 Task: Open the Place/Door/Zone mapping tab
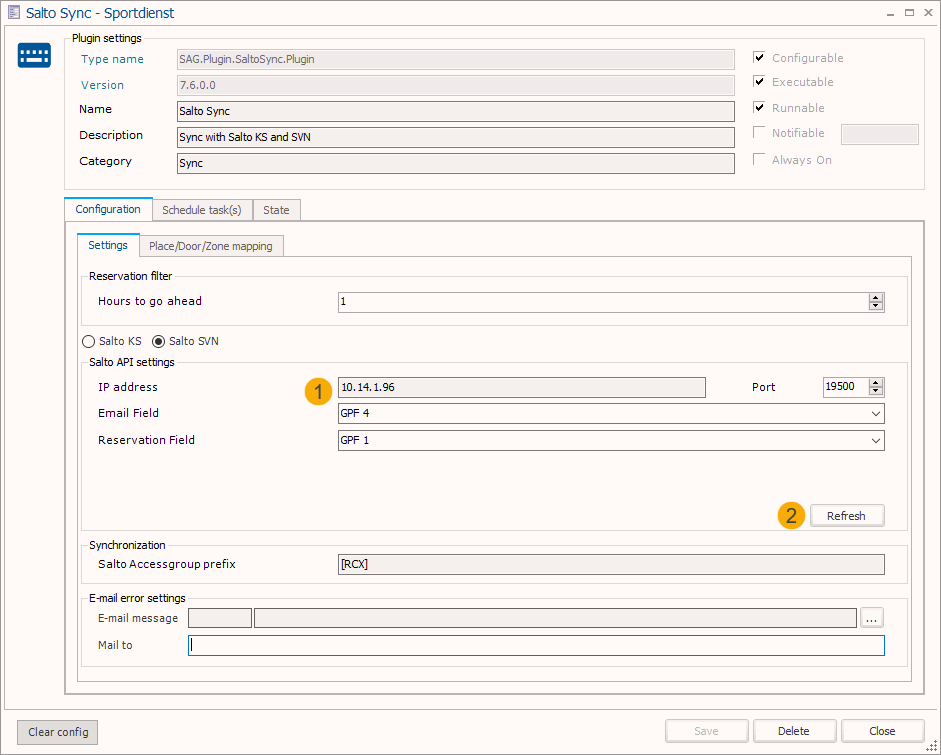click(x=210, y=246)
